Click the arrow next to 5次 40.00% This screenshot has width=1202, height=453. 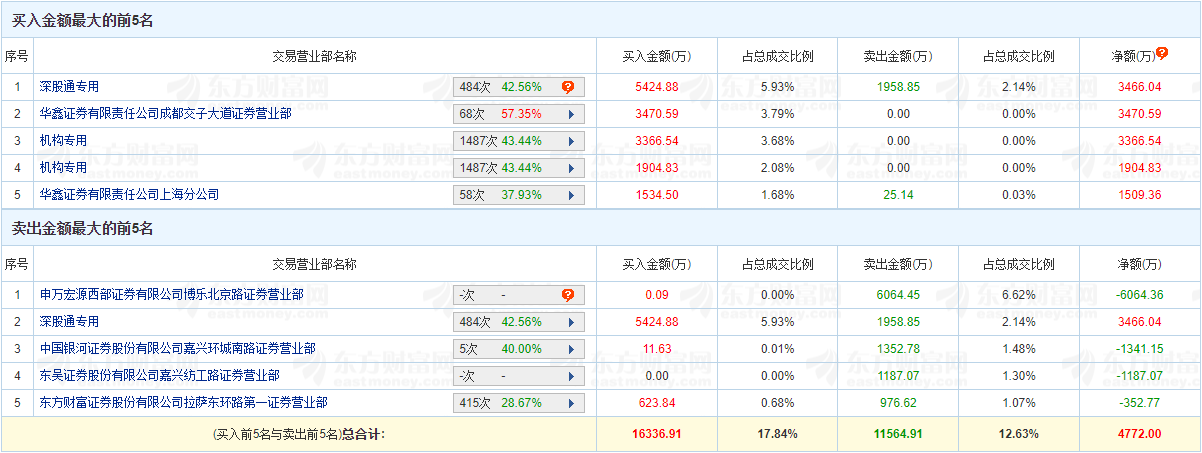coord(571,349)
